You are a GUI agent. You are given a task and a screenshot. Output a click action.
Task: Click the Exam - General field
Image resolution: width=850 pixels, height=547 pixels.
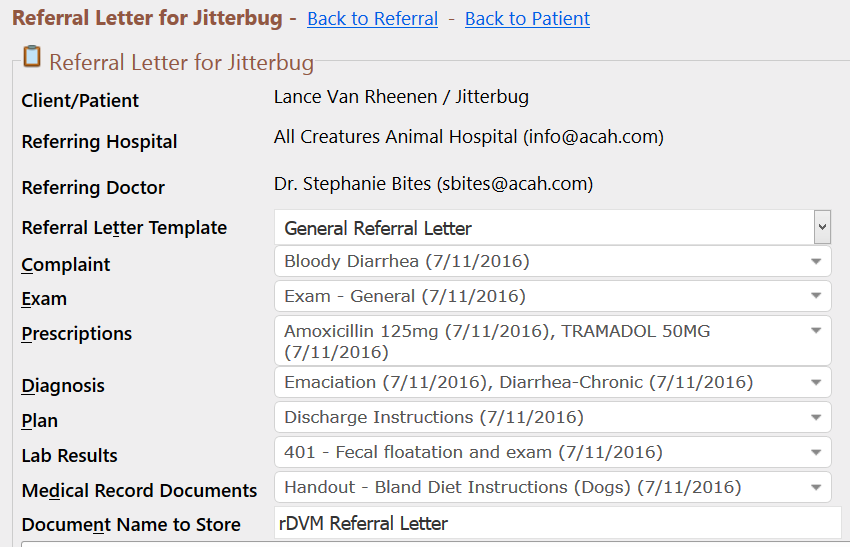(x=553, y=296)
